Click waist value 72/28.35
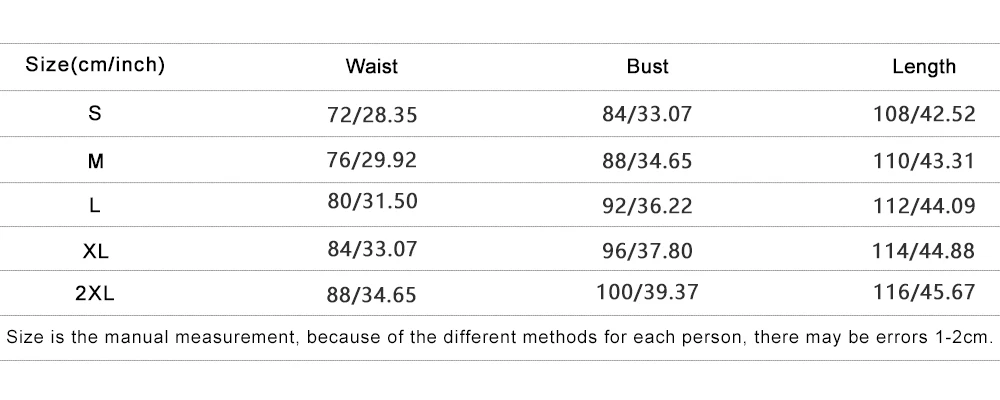Image resolution: width=1000 pixels, height=400 pixels. tap(371, 115)
